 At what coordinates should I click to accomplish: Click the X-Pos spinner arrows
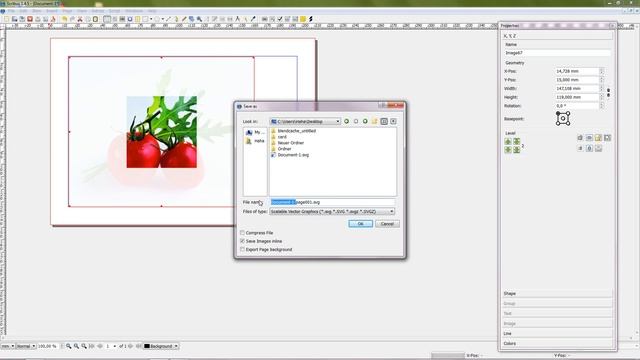coord(602,71)
